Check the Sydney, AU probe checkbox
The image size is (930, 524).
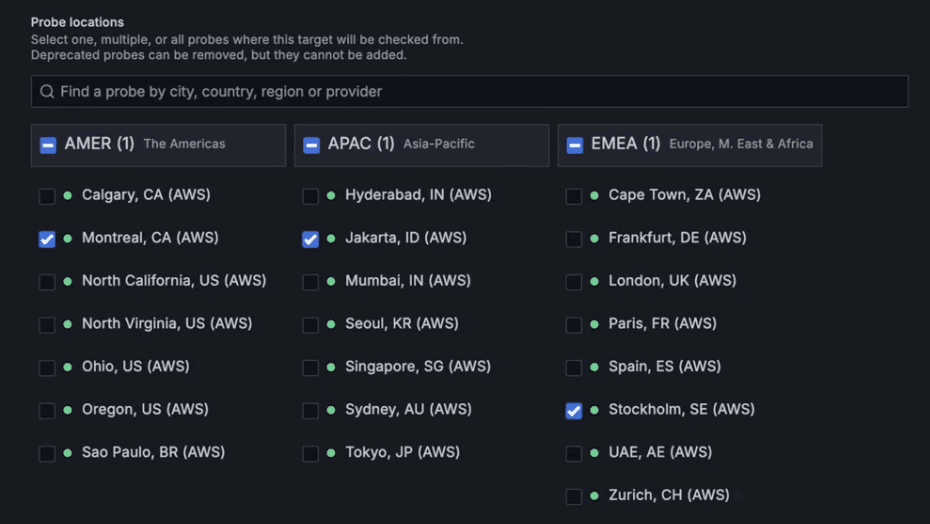pyautogui.click(x=310, y=411)
